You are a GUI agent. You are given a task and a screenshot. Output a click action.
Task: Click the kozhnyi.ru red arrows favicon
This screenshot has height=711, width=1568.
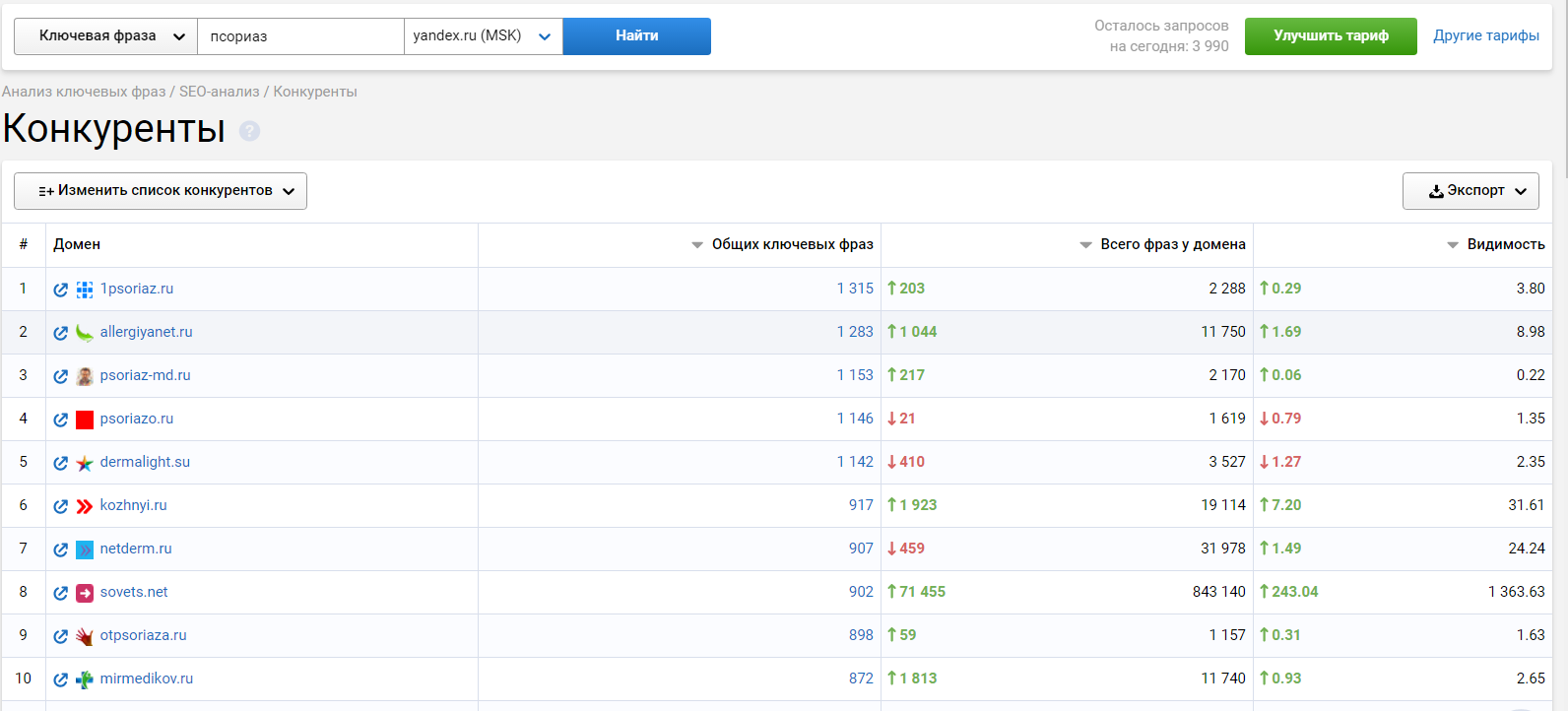[85, 506]
